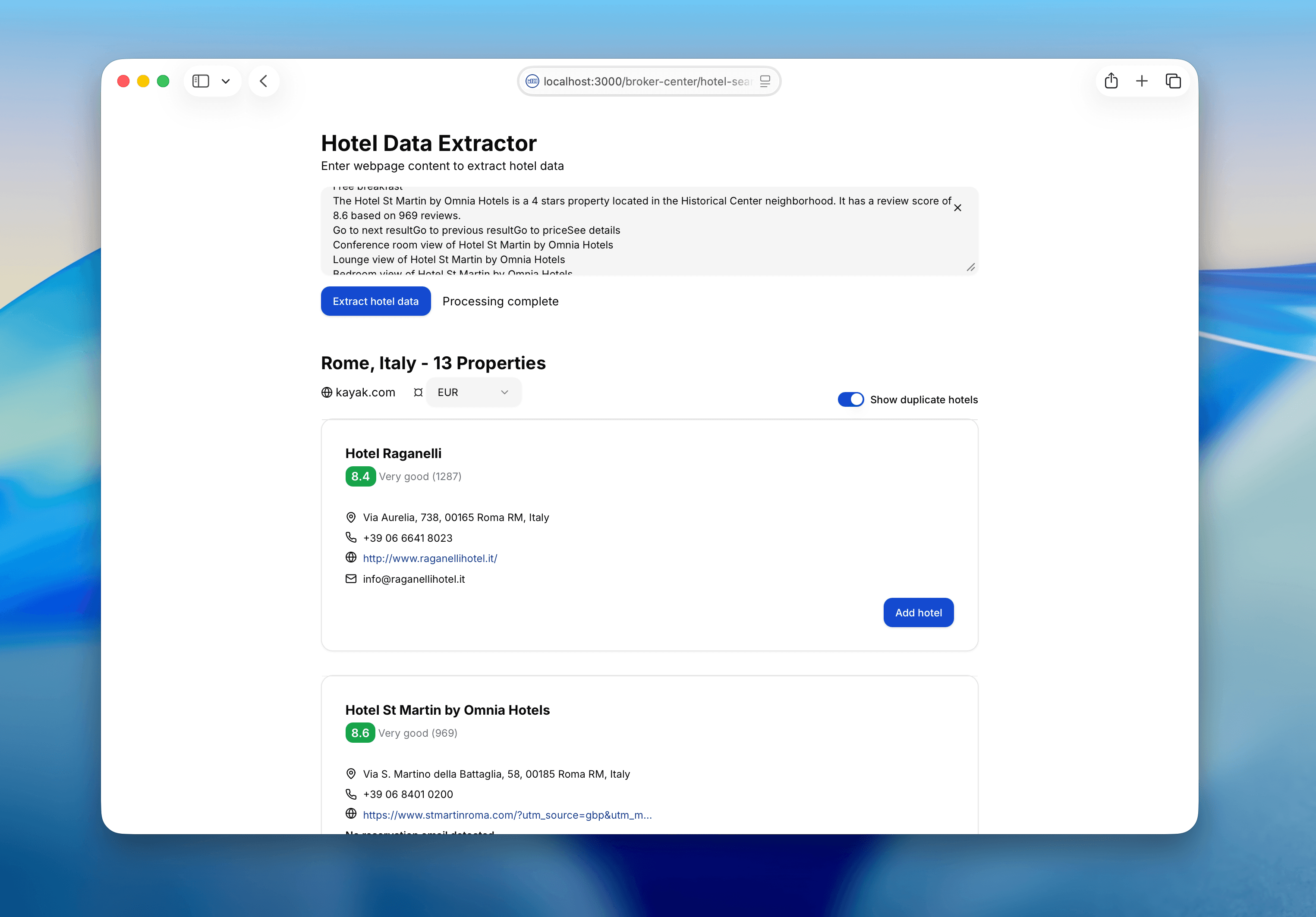This screenshot has height=917, width=1316.
Task: Click the +39 06 8401 0200 phone number
Action: 408,795
